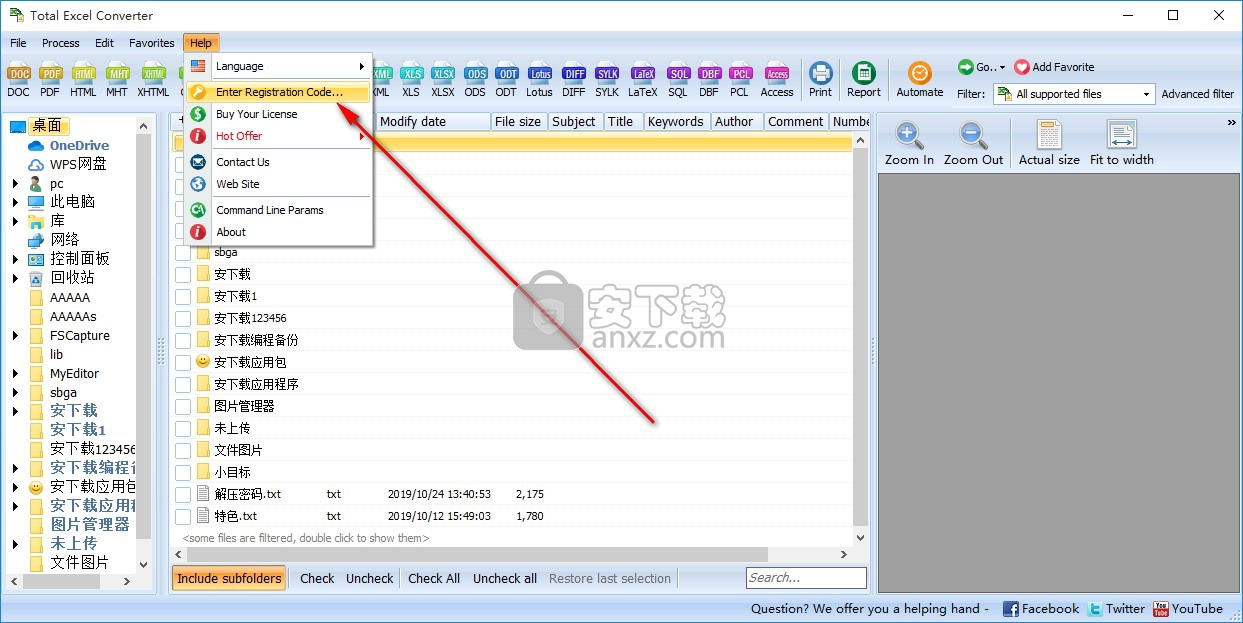The height and width of the screenshot is (623, 1243).
Task: Expand MyEditor folder node
Action: (x=15, y=374)
